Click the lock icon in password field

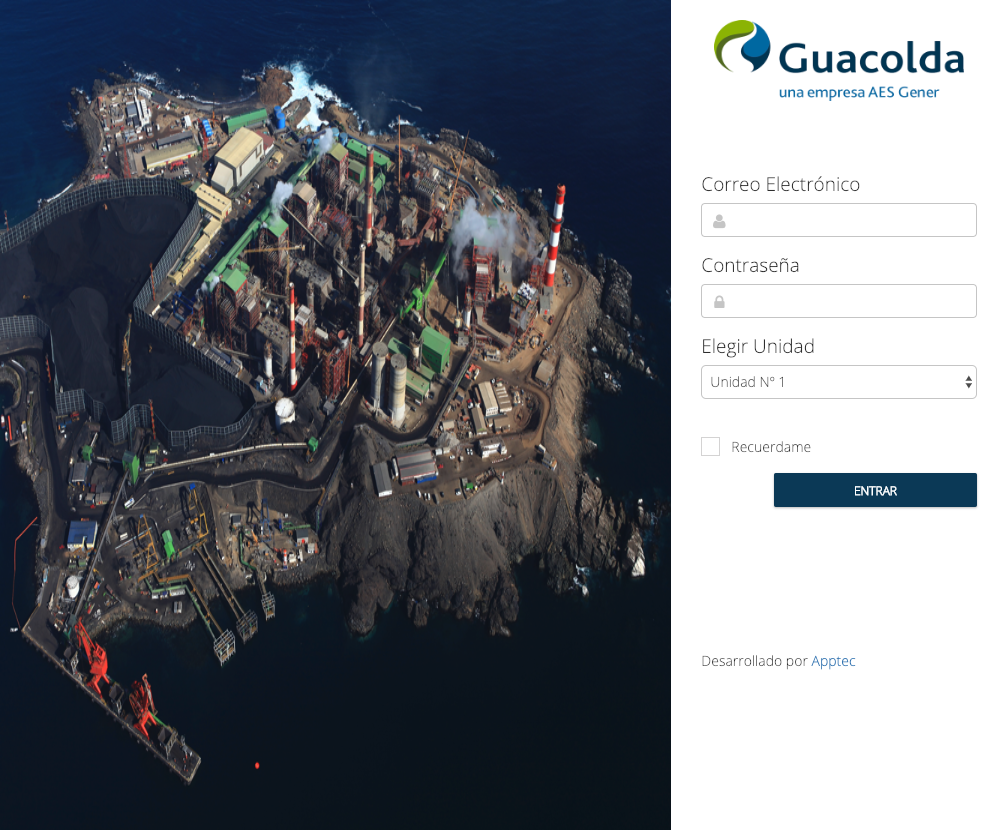(x=719, y=302)
